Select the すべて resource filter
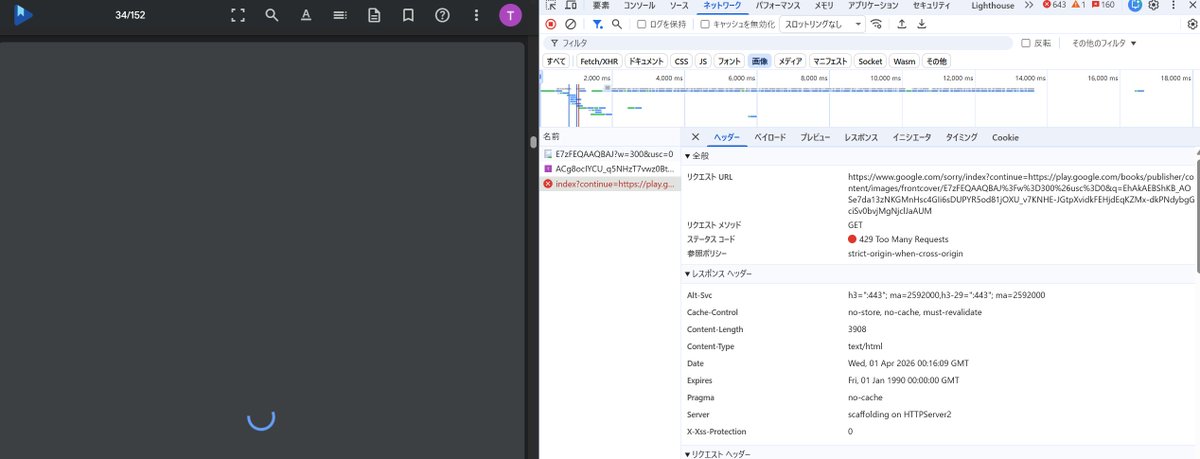Screen dimensions: 1200x459 pos(556,61)
